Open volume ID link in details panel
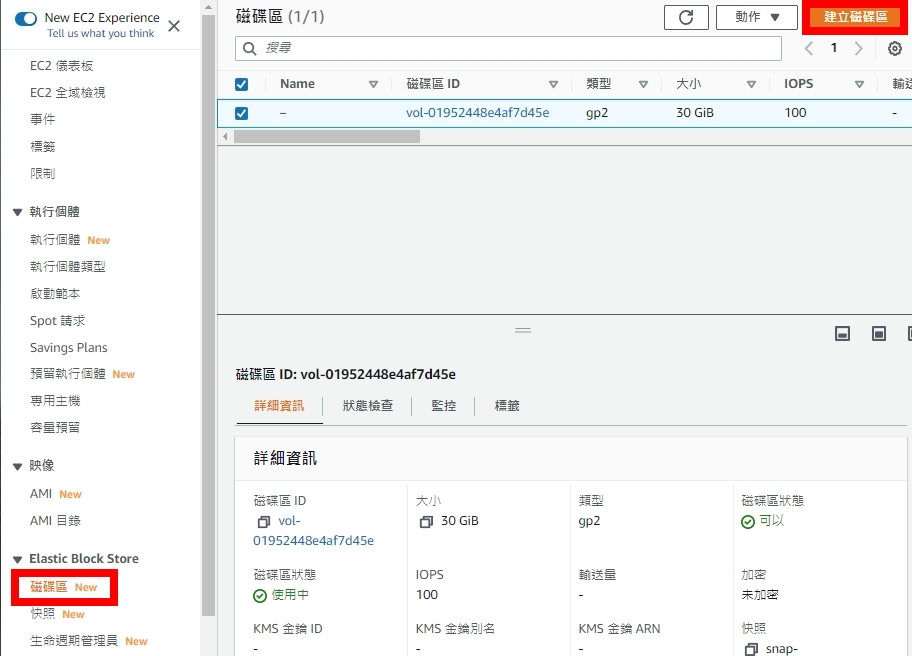The width and height of the screenshot is (912, 656). 314,531
